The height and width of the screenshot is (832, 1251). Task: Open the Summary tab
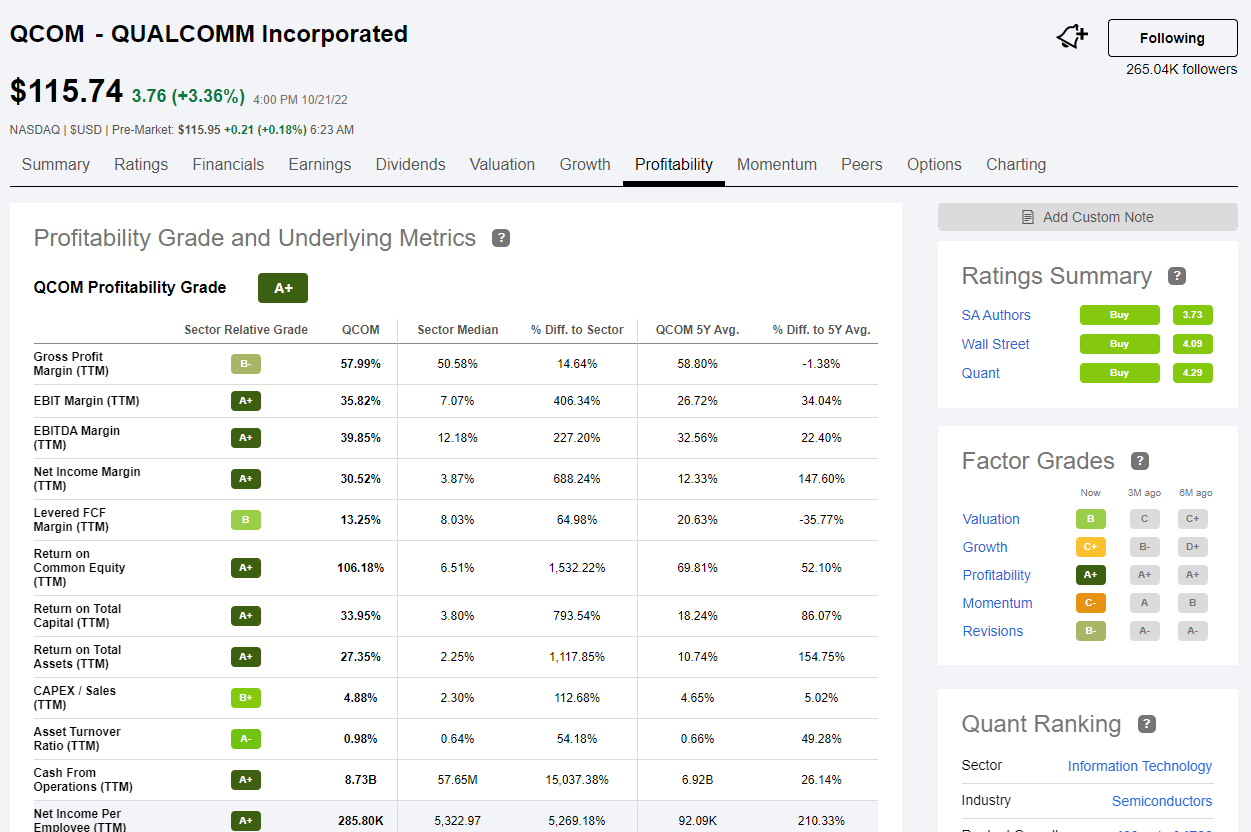pos(56,165)
